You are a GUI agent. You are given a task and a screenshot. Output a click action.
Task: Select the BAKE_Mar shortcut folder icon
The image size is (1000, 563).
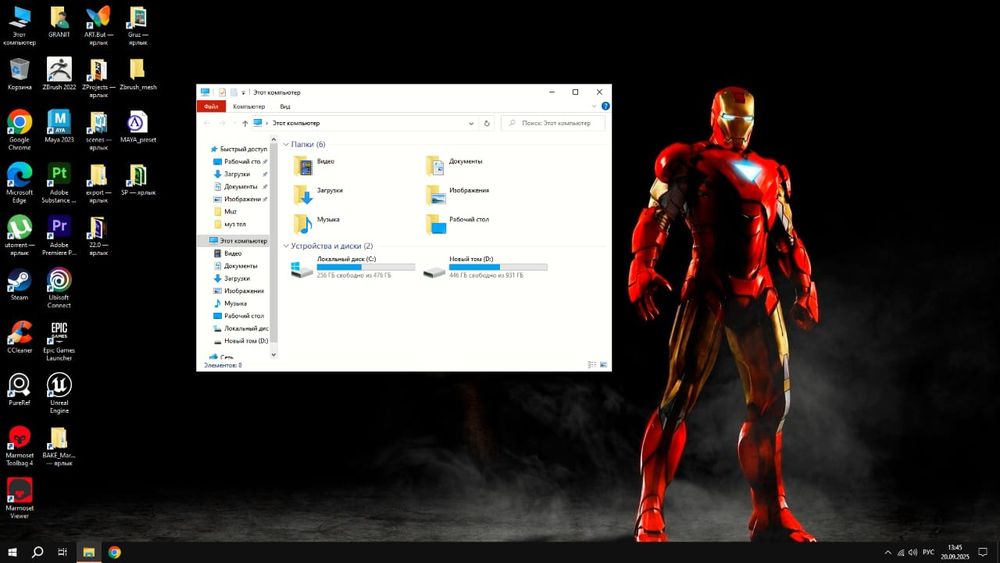tap(59, 446)
